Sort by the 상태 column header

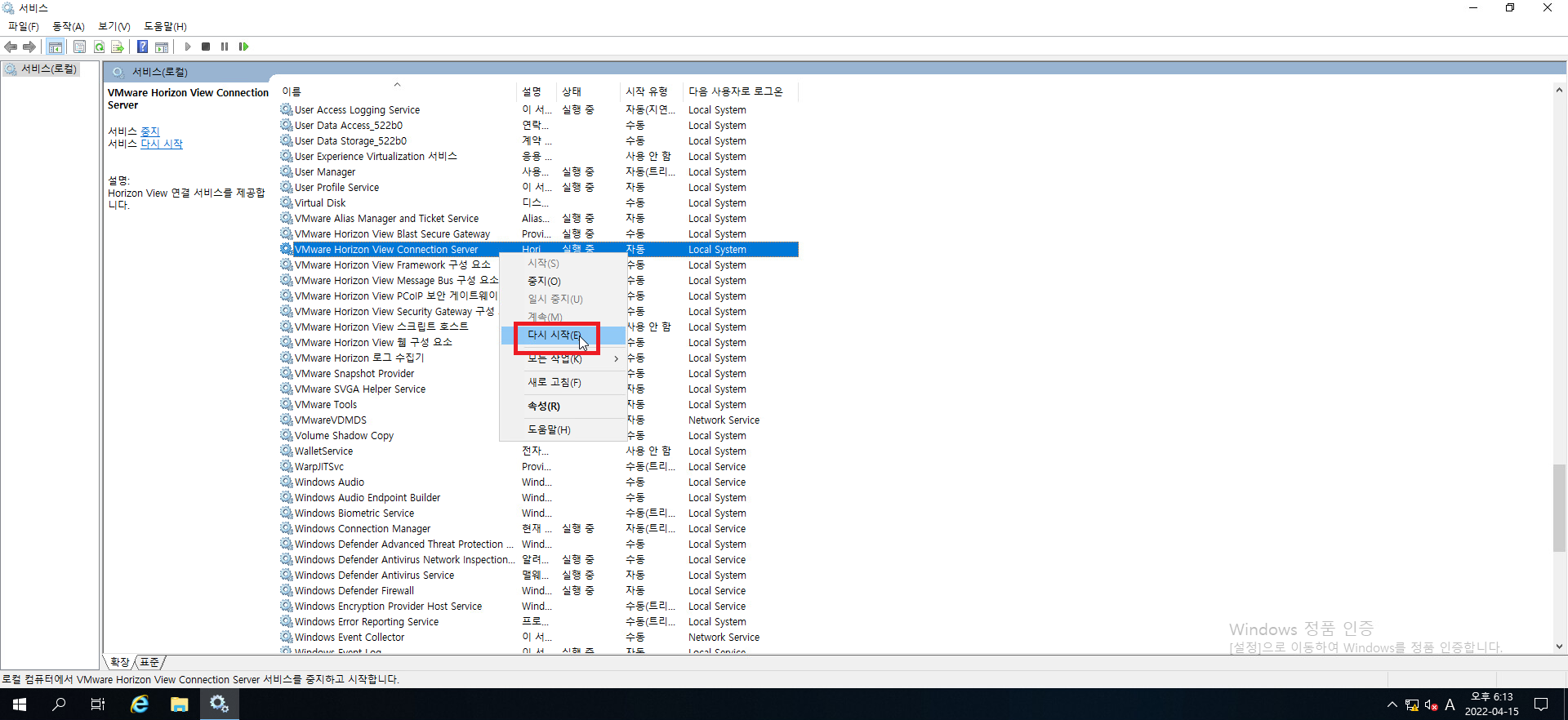point(589,91)
